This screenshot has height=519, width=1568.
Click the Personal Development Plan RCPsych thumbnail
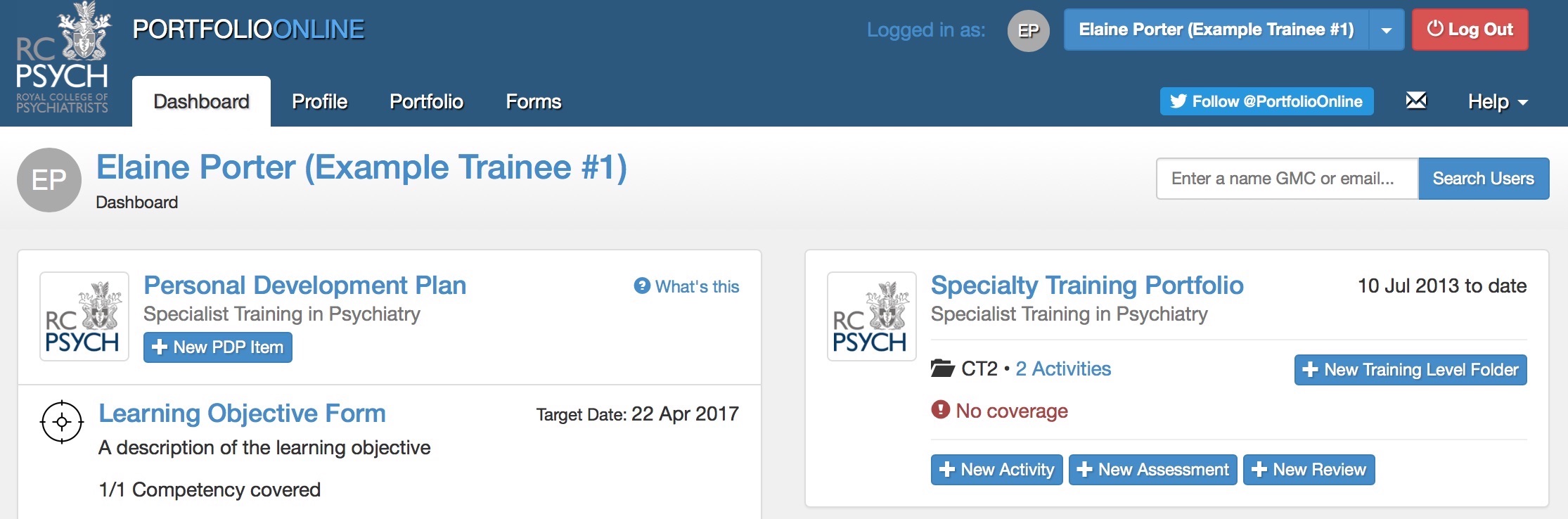pos(84,316)
